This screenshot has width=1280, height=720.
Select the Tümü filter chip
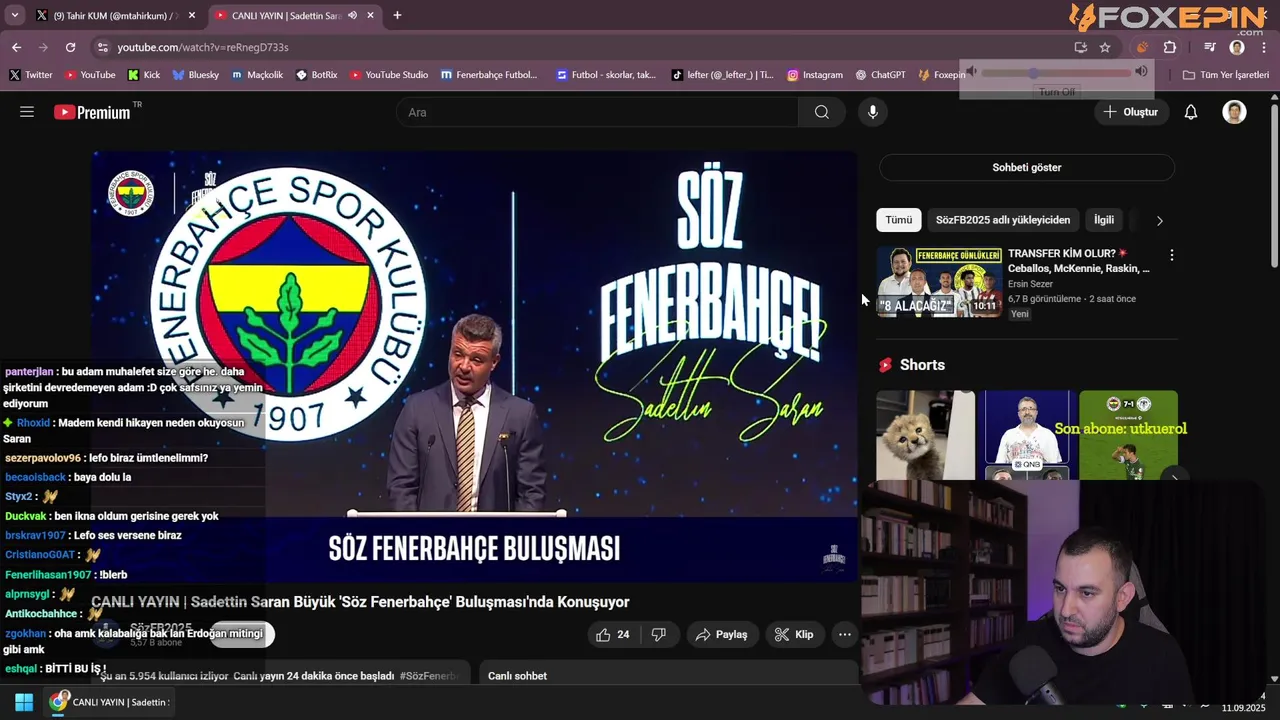[x=898, y=220]
